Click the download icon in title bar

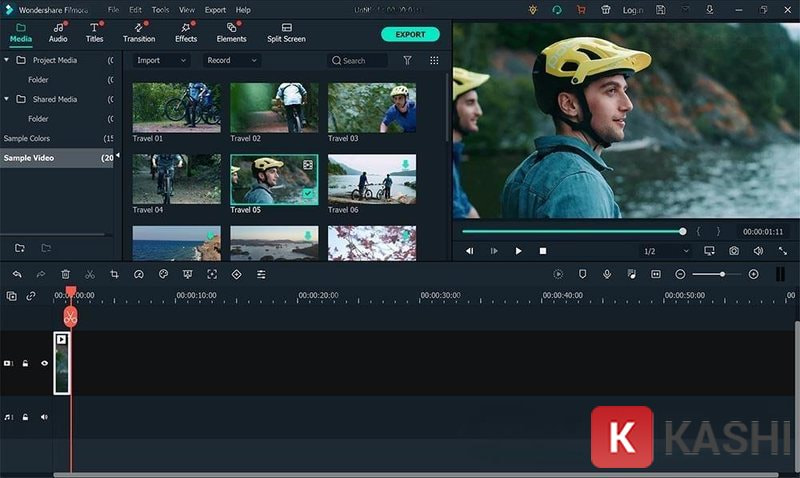tap(709, 10)
